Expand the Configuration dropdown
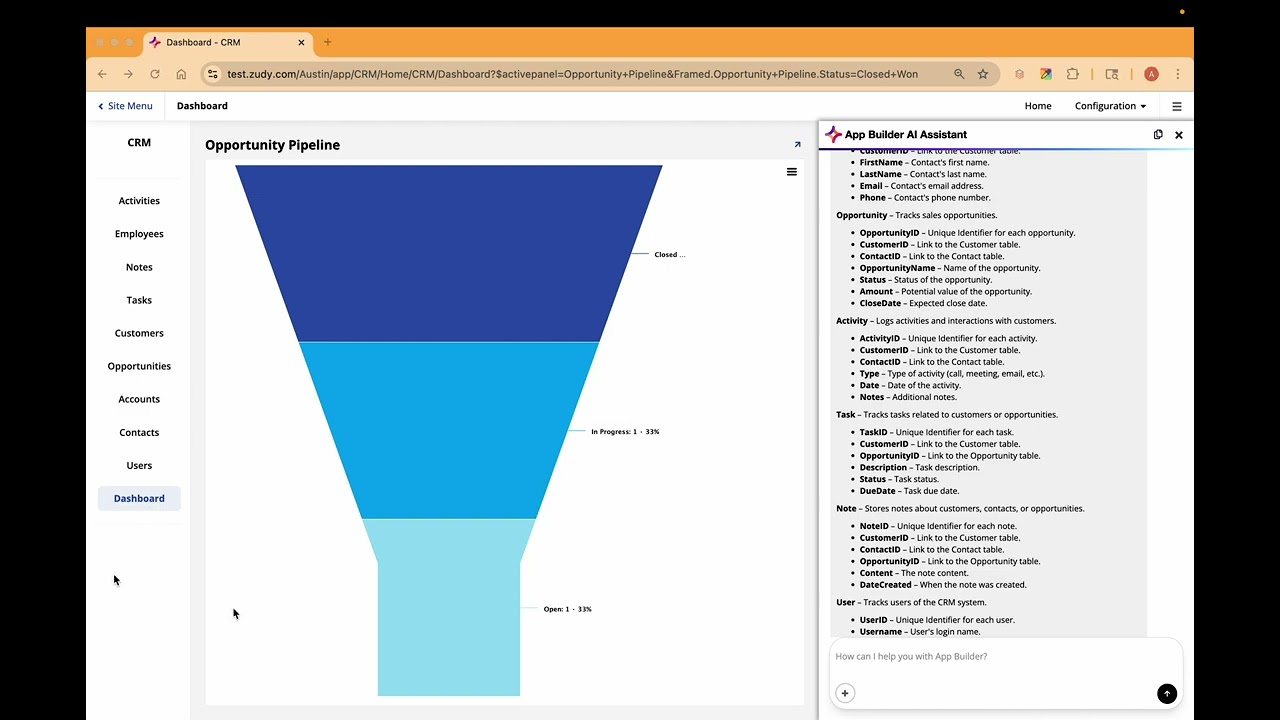Viewport: 1280px width, 720px height. [x=1110, y=106]
